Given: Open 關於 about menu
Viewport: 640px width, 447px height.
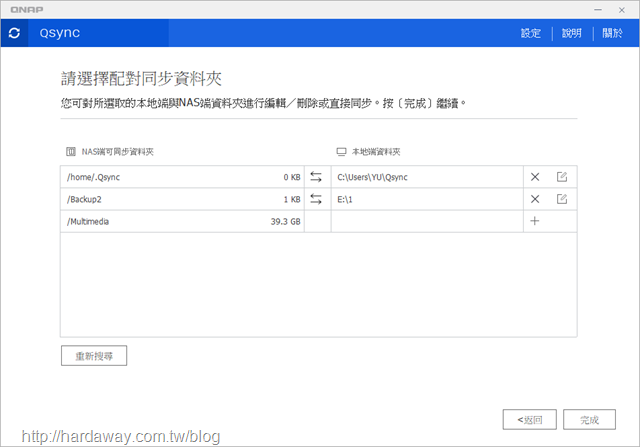Looking at the screenshot, I should 612,33.
